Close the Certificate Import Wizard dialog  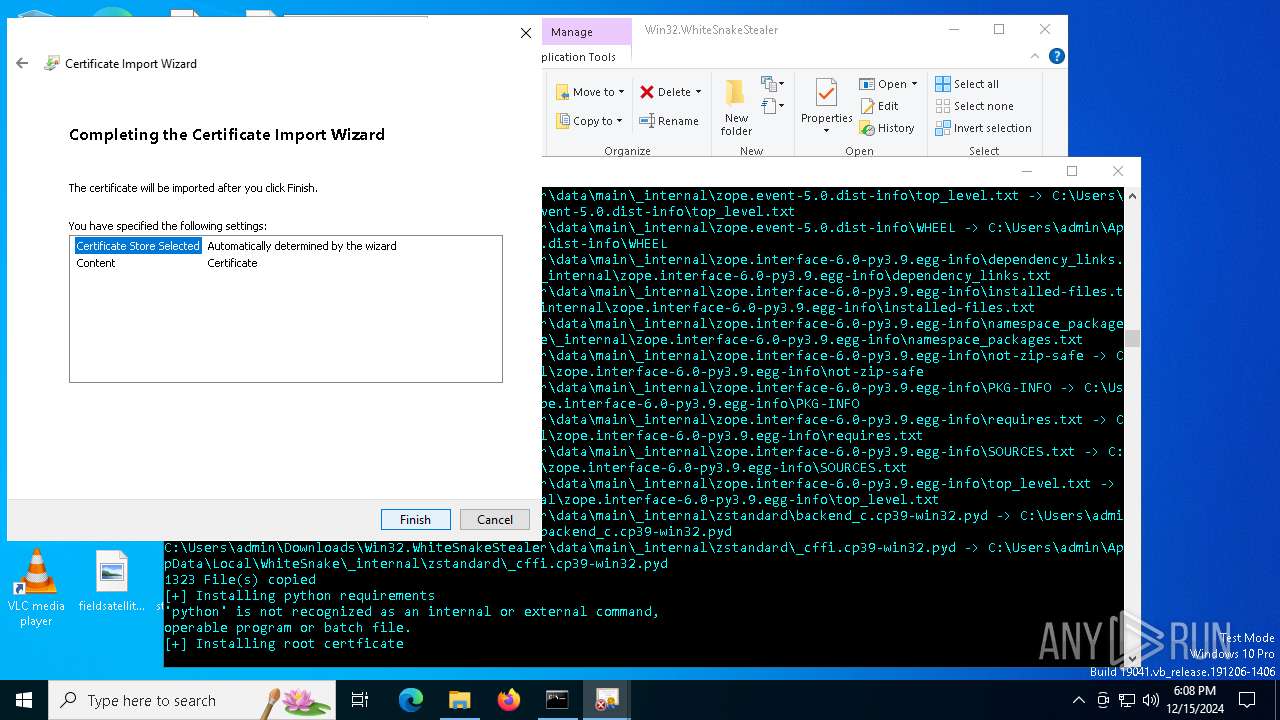[526, 33]
